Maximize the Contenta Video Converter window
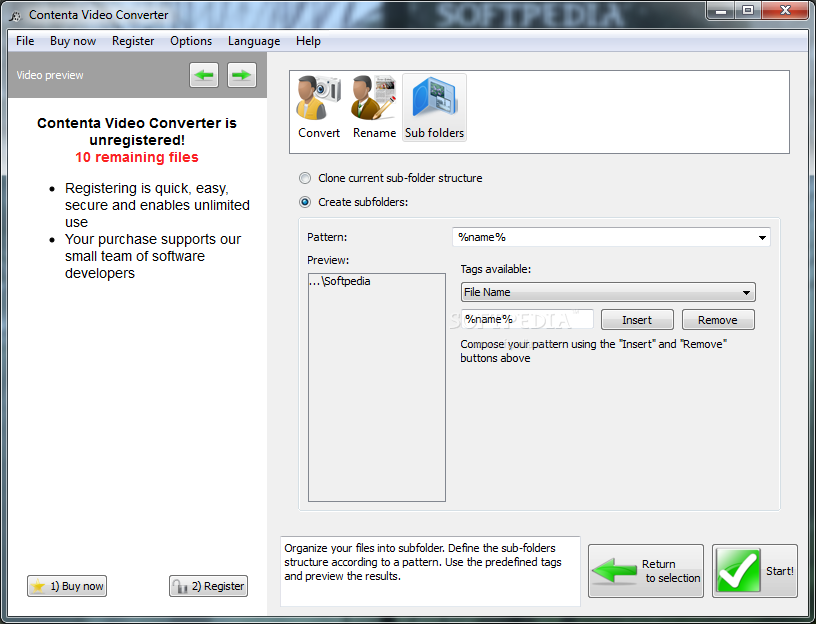816x624 pixels. 748,10
